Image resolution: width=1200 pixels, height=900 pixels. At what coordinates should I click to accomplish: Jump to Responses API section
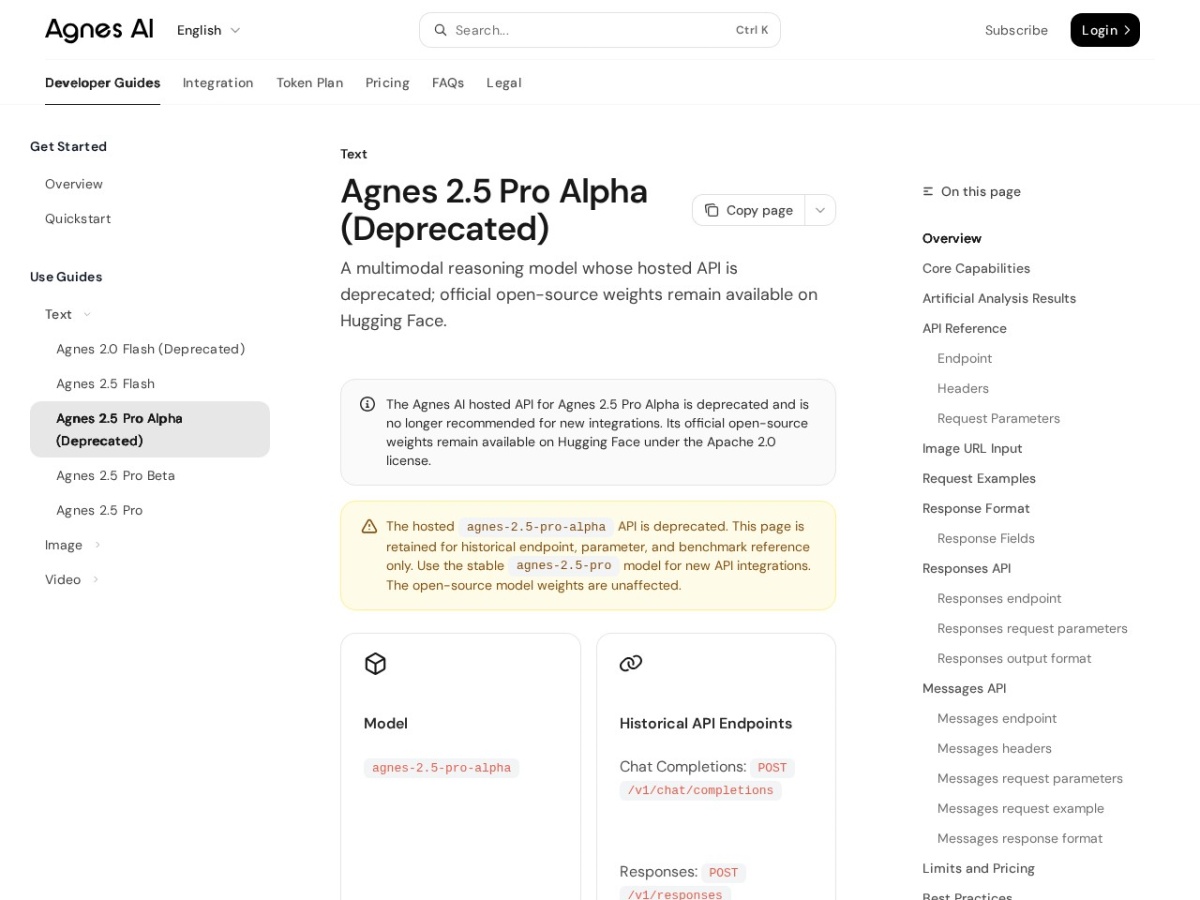(966, 568)
